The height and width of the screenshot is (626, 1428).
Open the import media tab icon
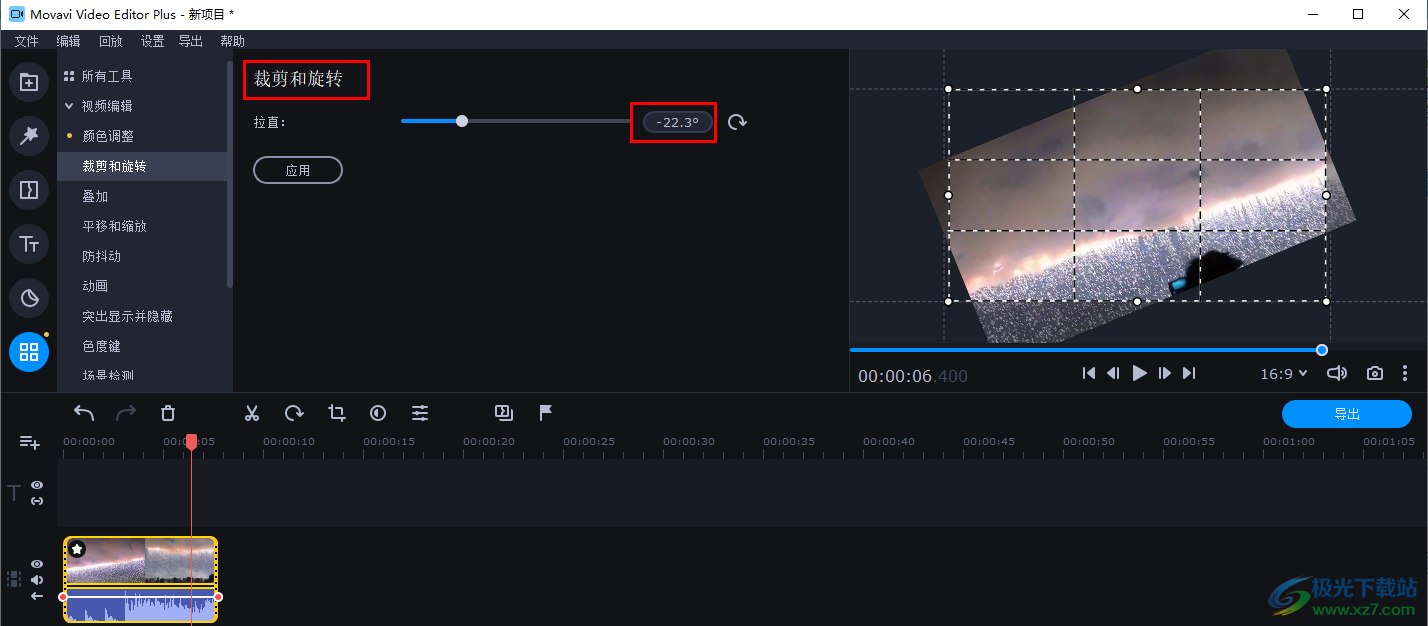point(29,82)
